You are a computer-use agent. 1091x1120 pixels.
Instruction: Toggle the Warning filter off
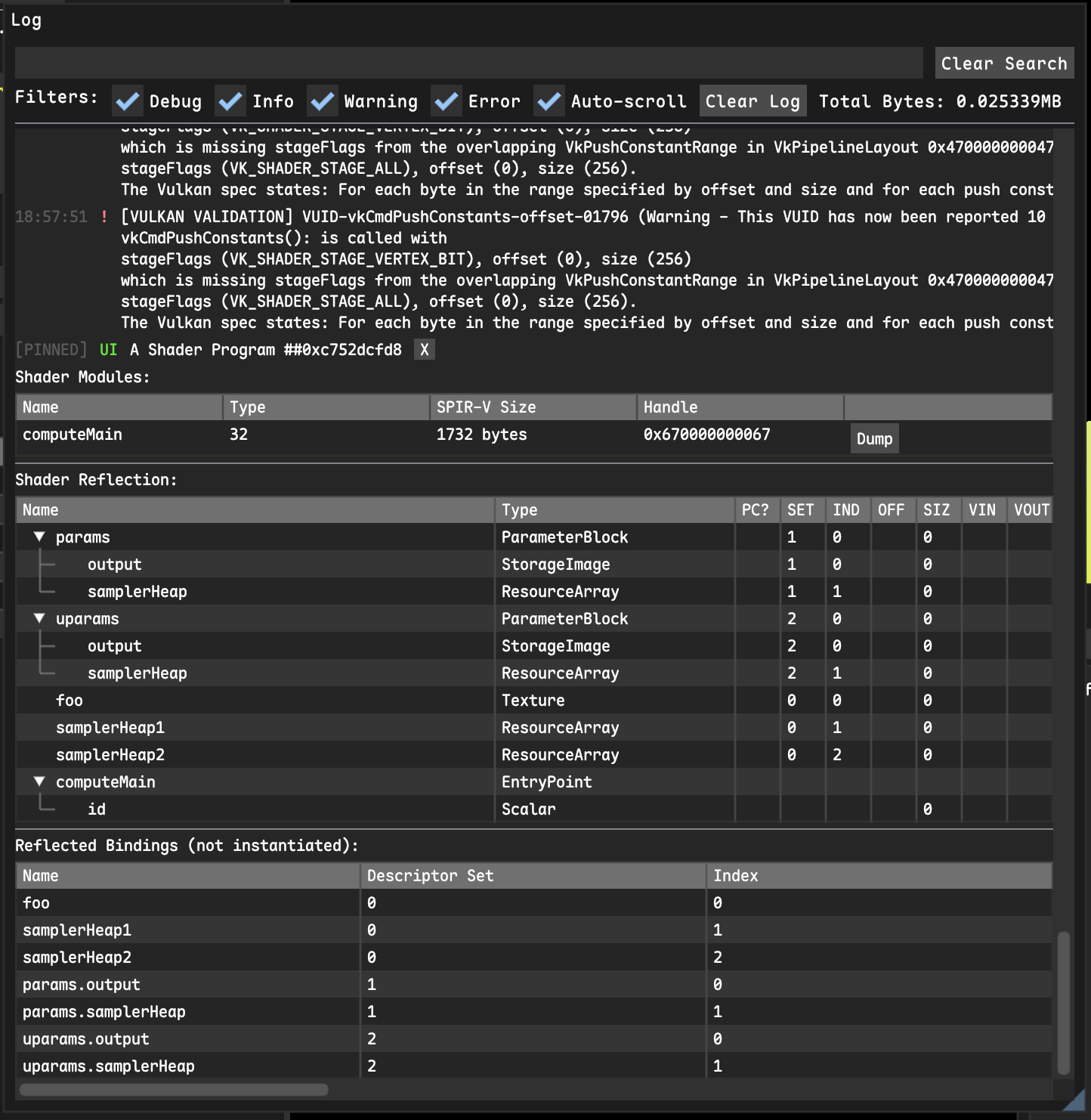[x=323, y=100]
